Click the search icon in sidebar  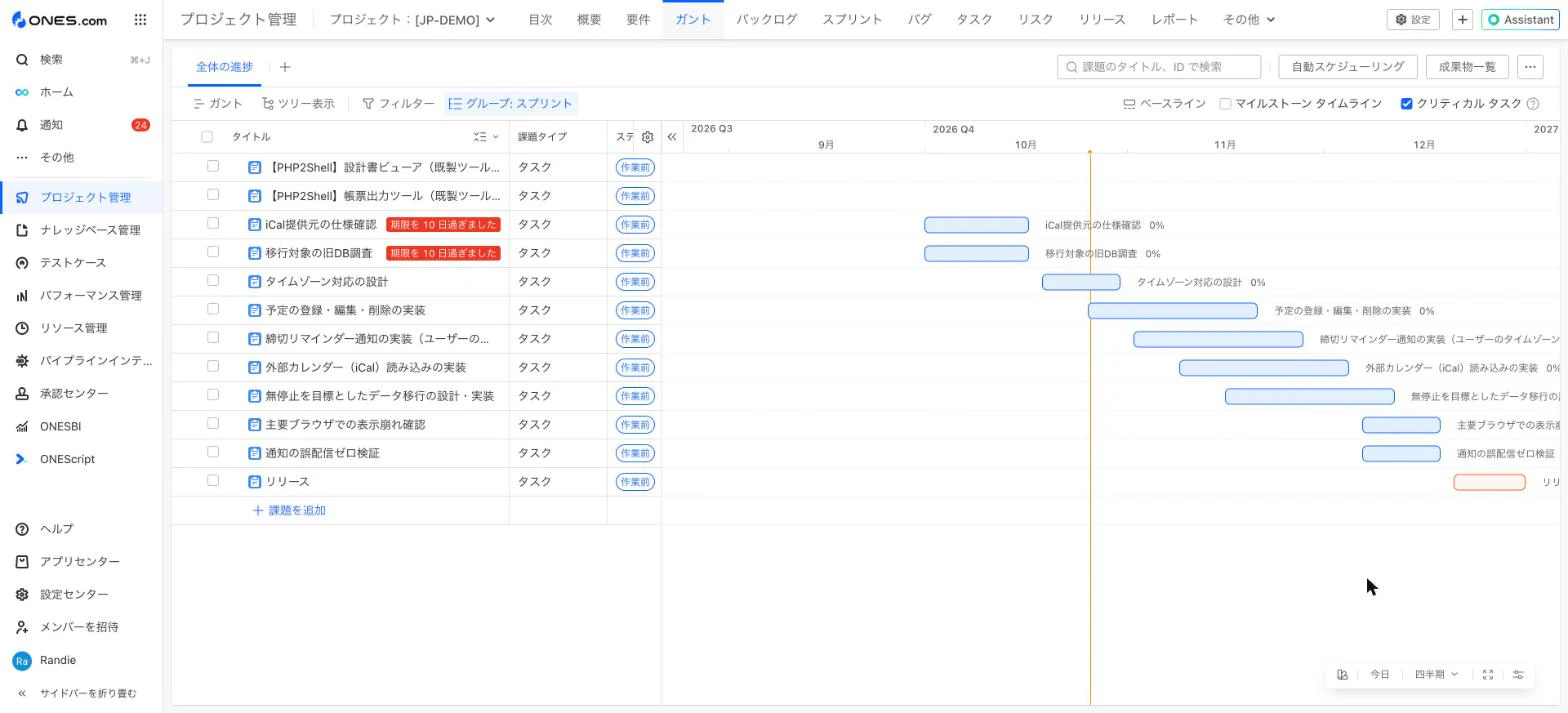22,60
